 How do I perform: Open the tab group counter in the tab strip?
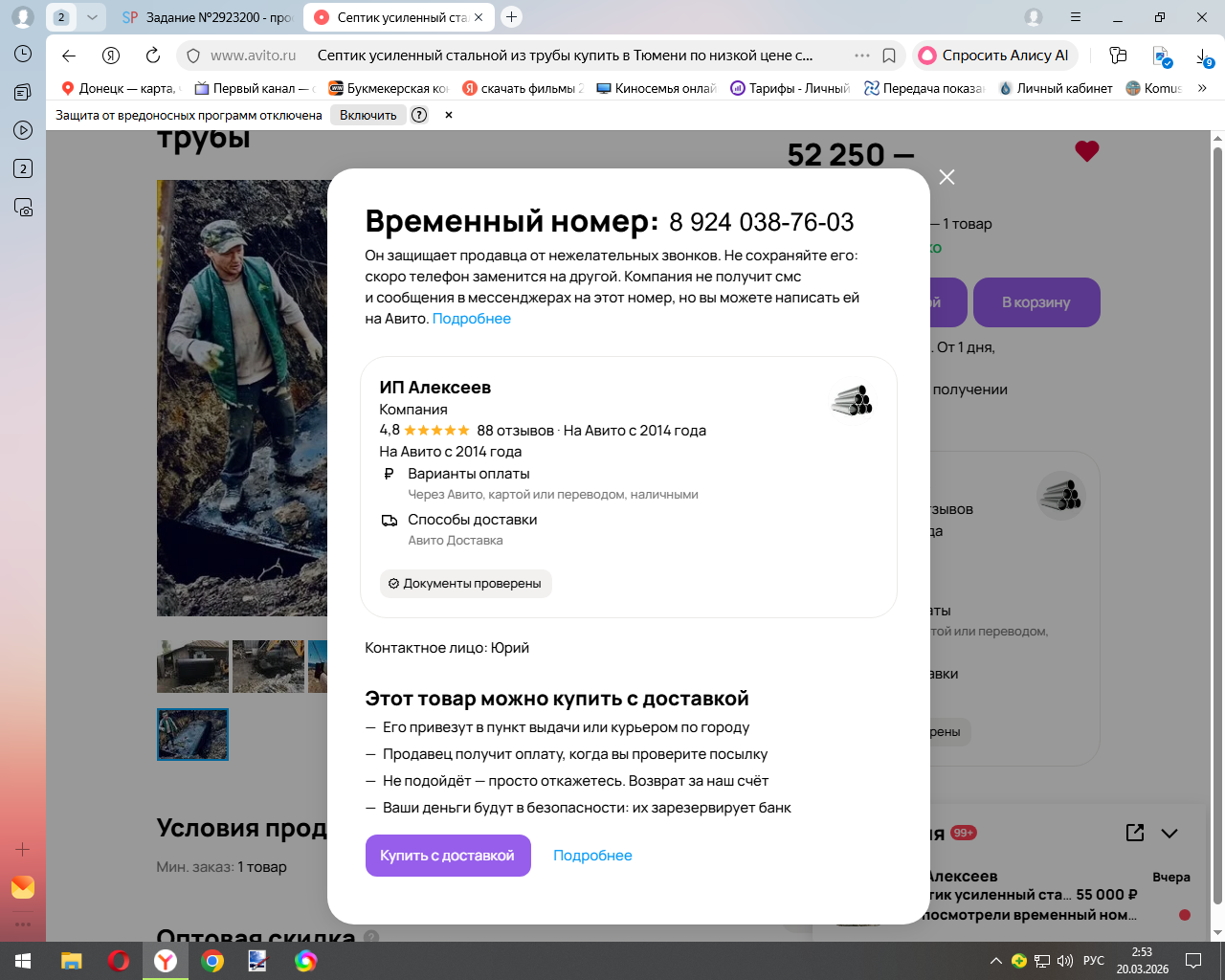coord(61,17)
